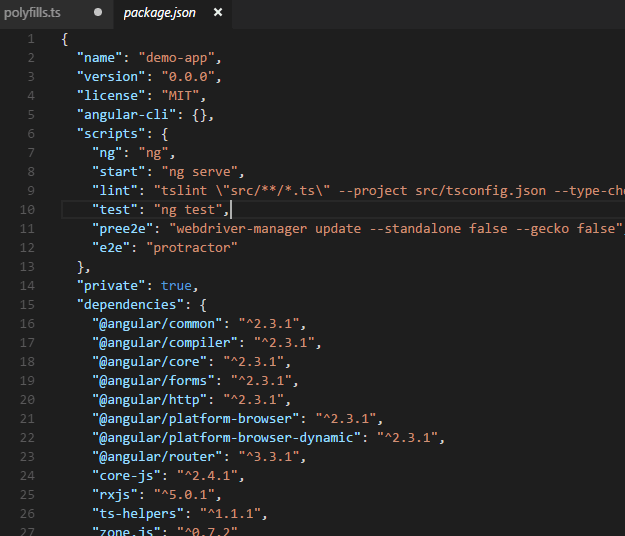Image resolution: width=625 pixels, height=536 pixels.
Task: Click the true value of "private"
Action: click(x=175, y=285)
